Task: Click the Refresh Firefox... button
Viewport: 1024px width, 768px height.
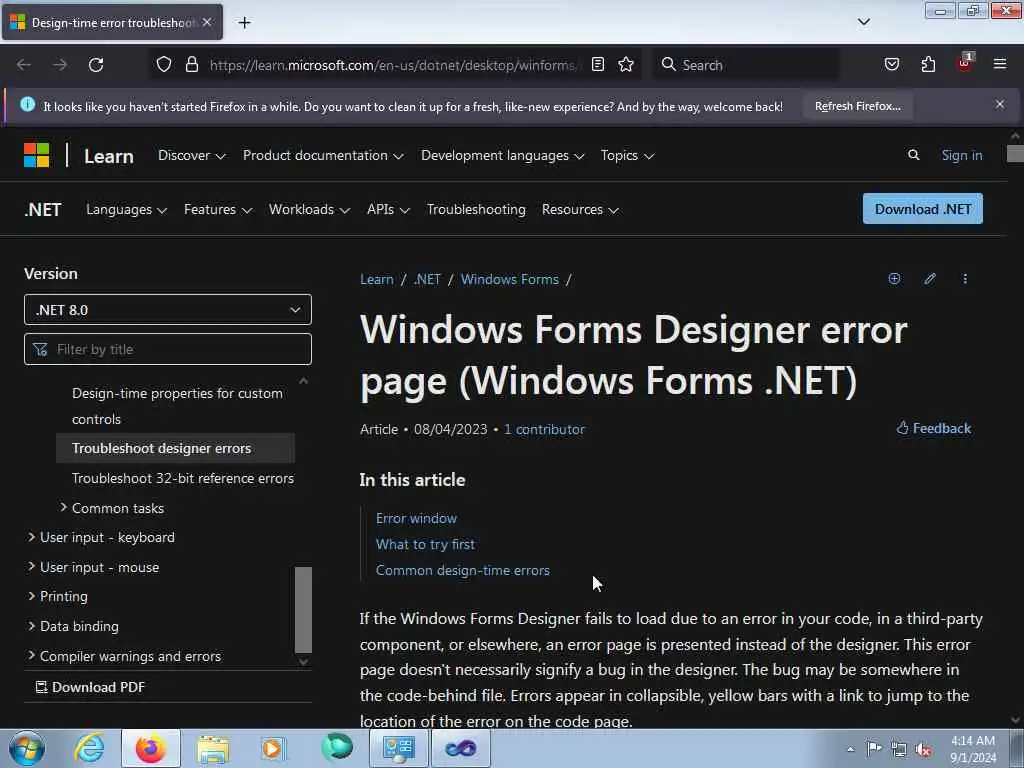Action: [857, 106]
